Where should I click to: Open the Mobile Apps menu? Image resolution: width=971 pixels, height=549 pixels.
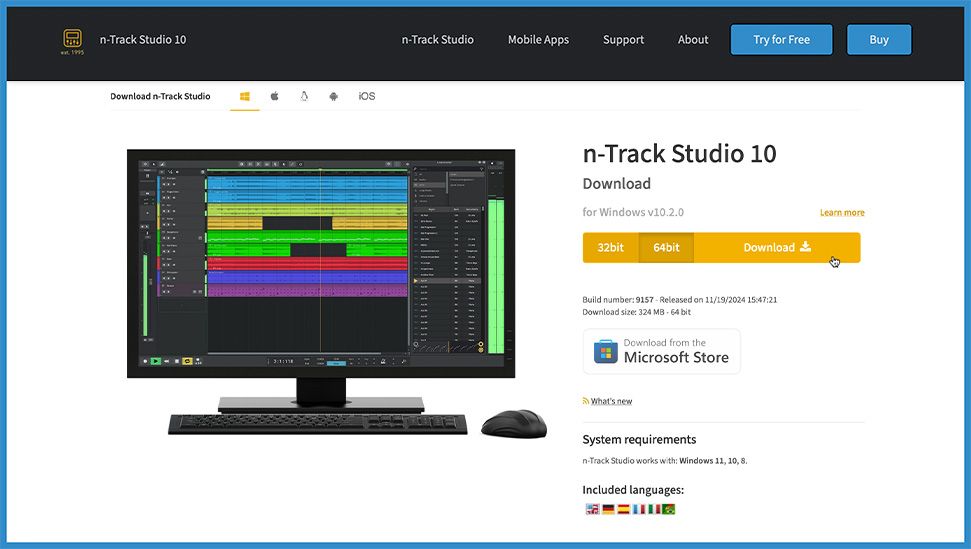pos(538,40)
